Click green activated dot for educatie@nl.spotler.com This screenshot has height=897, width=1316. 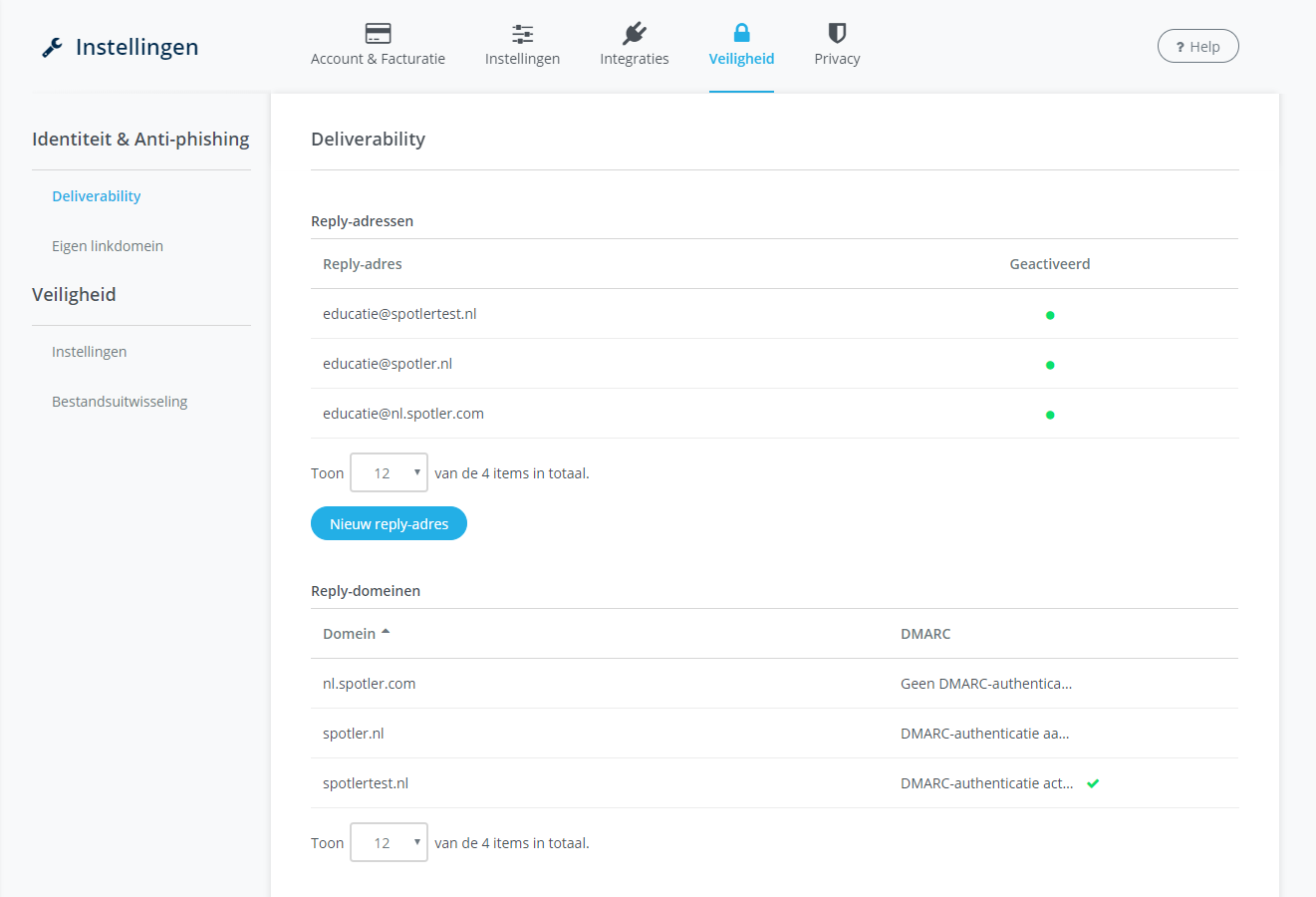click(1050, 415)
